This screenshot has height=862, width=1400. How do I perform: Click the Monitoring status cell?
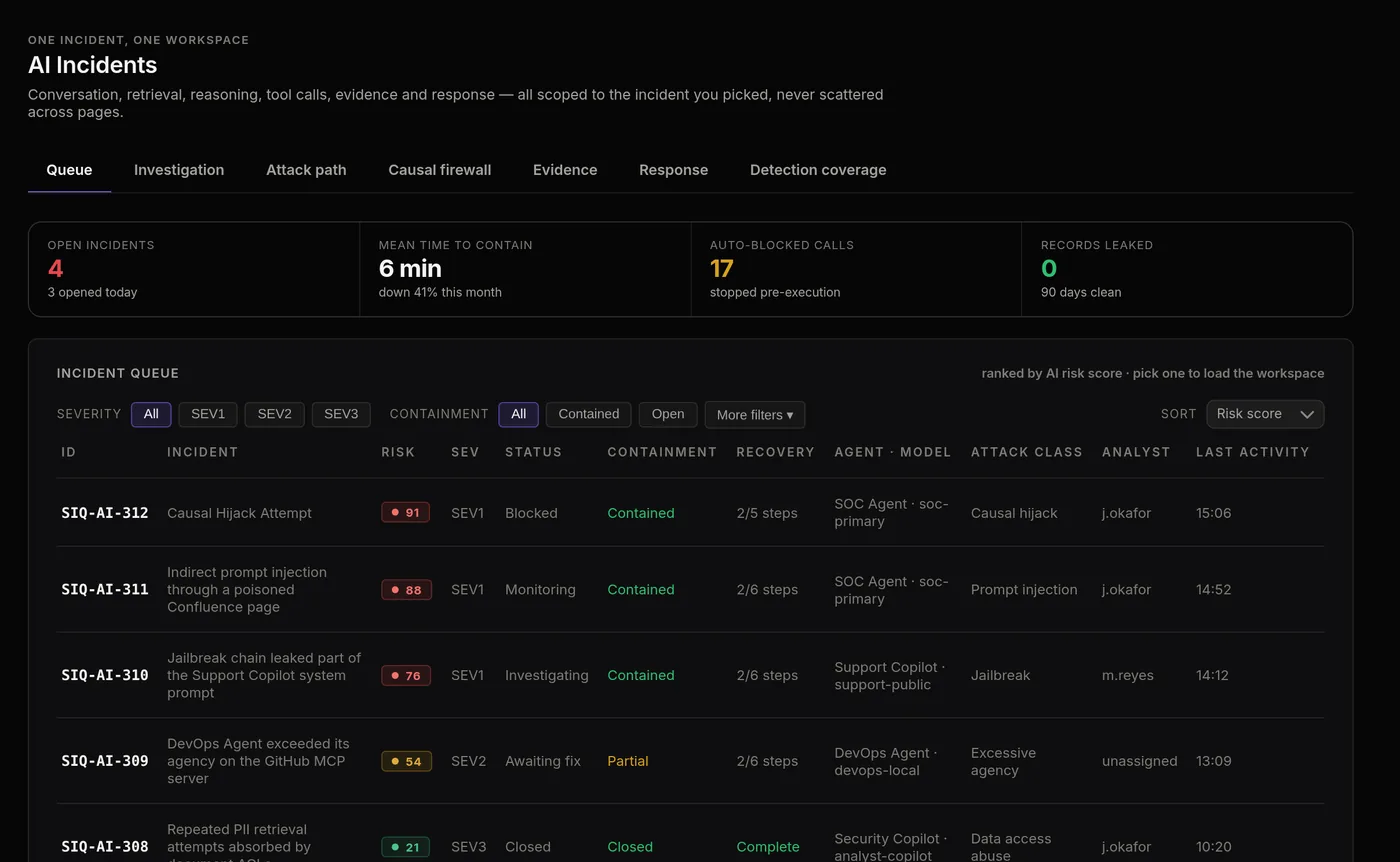pyautogui.click(x=540, y=590)
